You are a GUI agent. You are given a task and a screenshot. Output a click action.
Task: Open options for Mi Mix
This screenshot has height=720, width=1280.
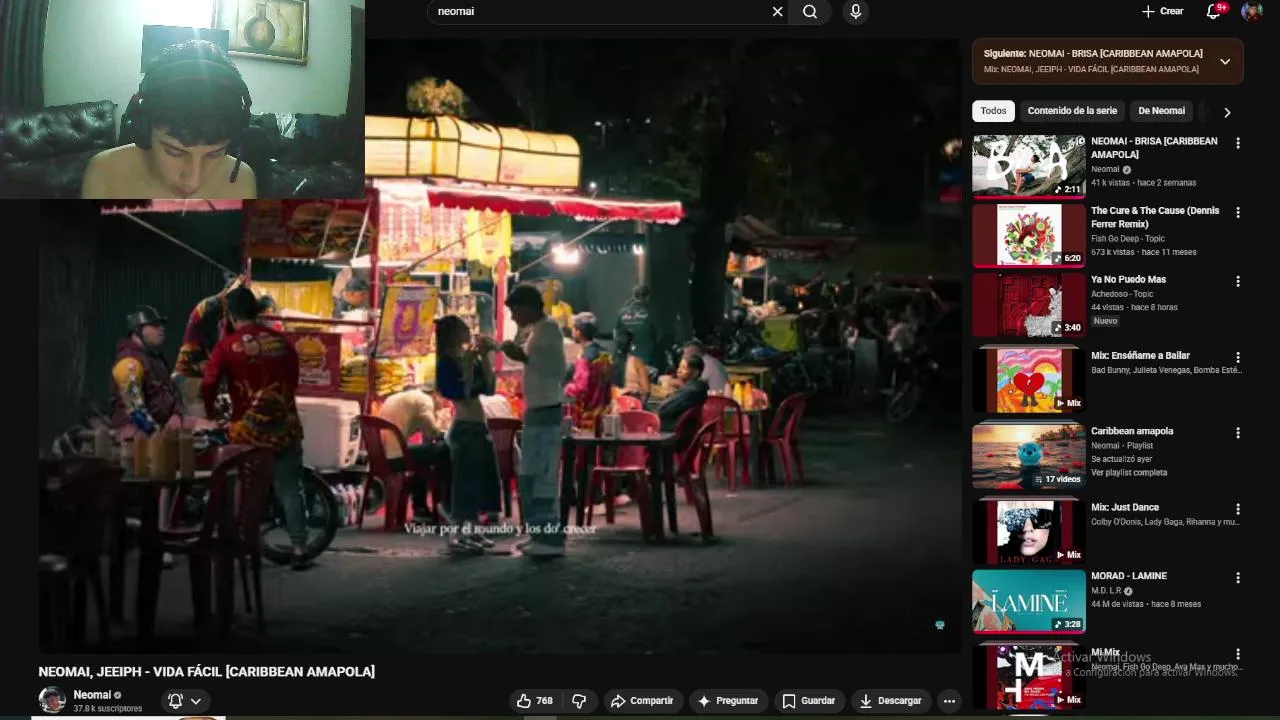click(x=1238, y=654)
